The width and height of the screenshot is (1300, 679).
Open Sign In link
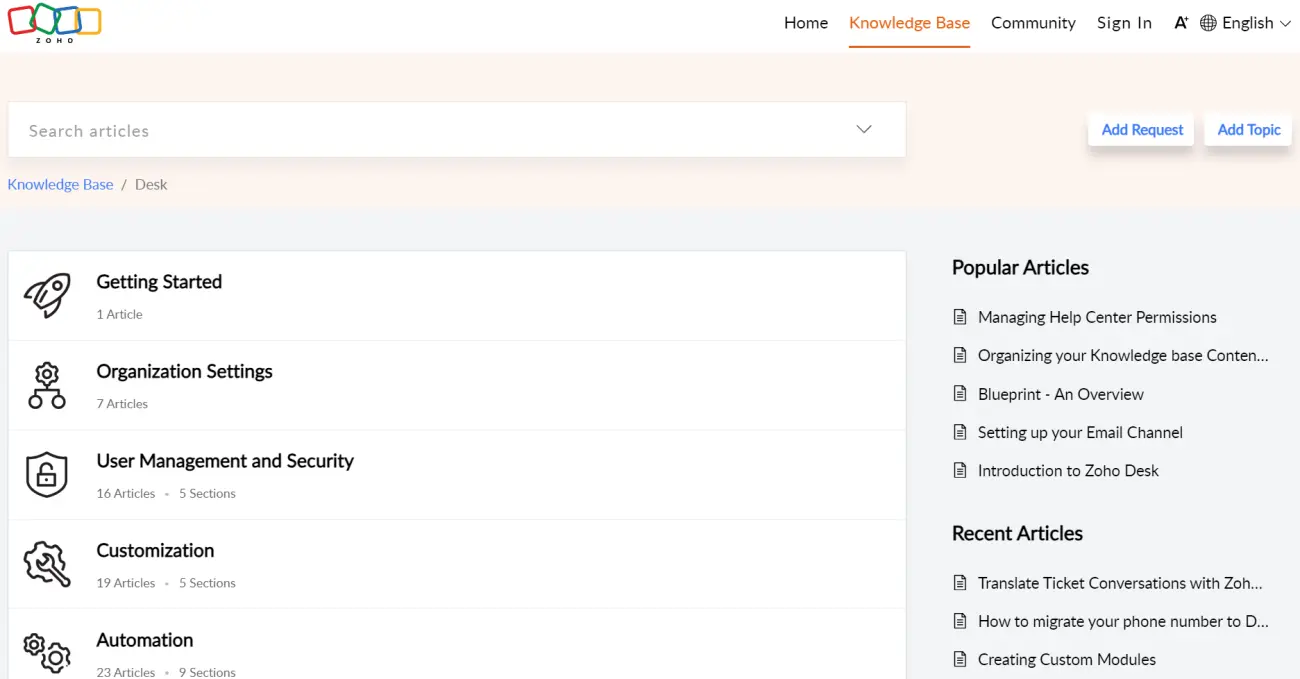1124,23
